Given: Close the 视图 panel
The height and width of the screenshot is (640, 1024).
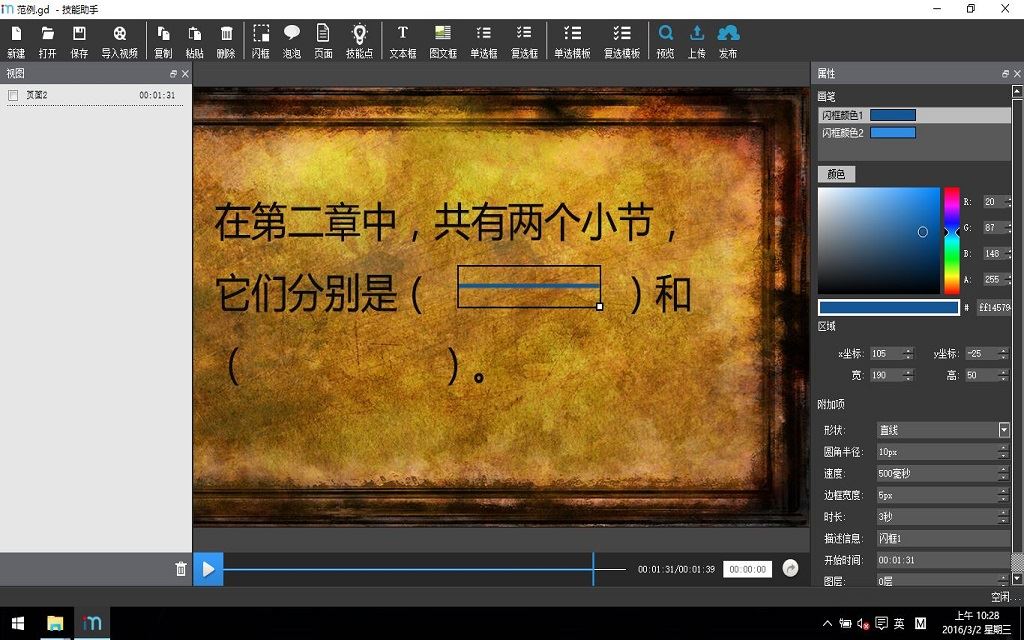Looking at the screenshot, I should (x=185, y=74).
